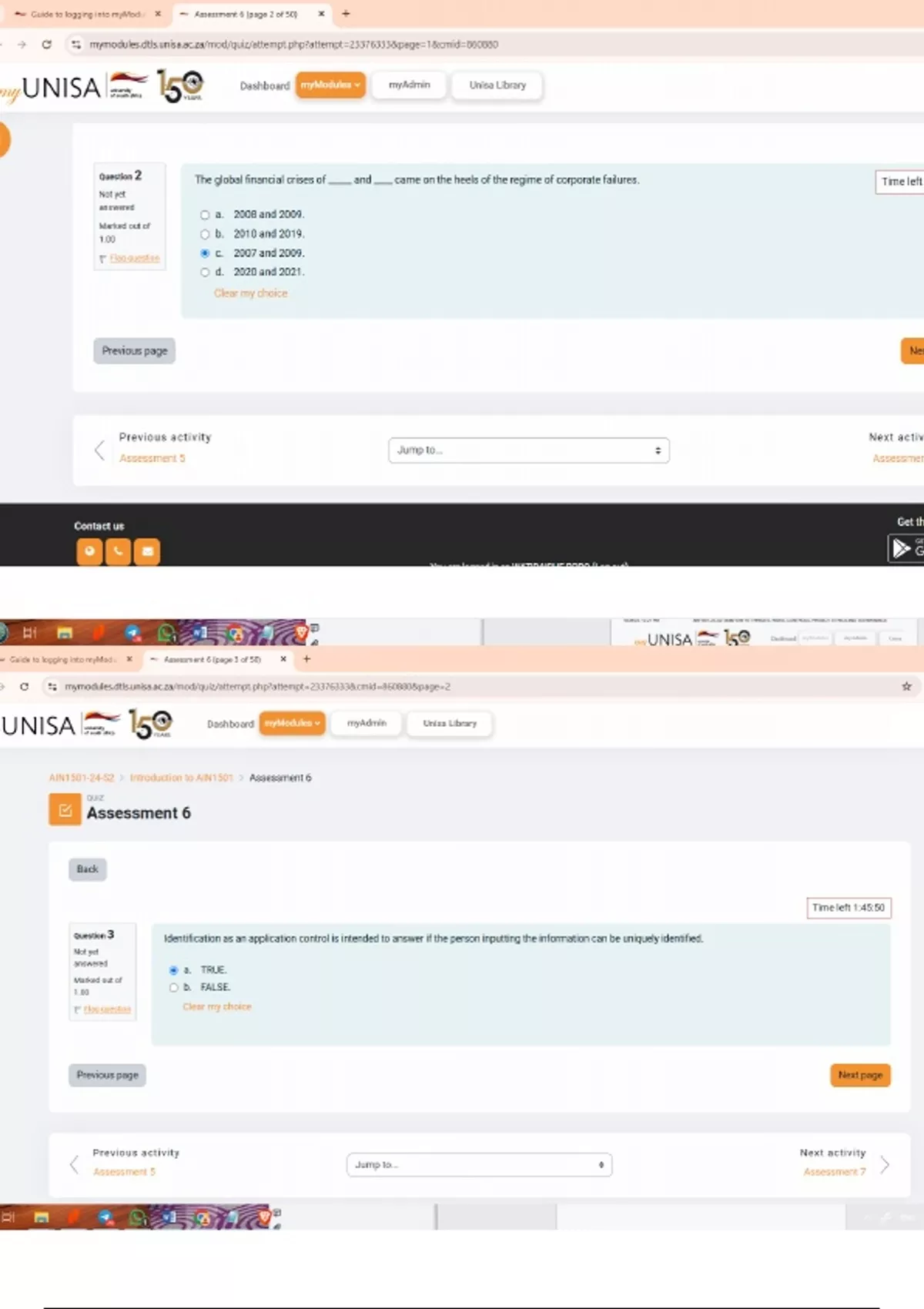Click the orange Next page button
This screenshot has width=924, height=1309.
click(x=859, y=1075)
